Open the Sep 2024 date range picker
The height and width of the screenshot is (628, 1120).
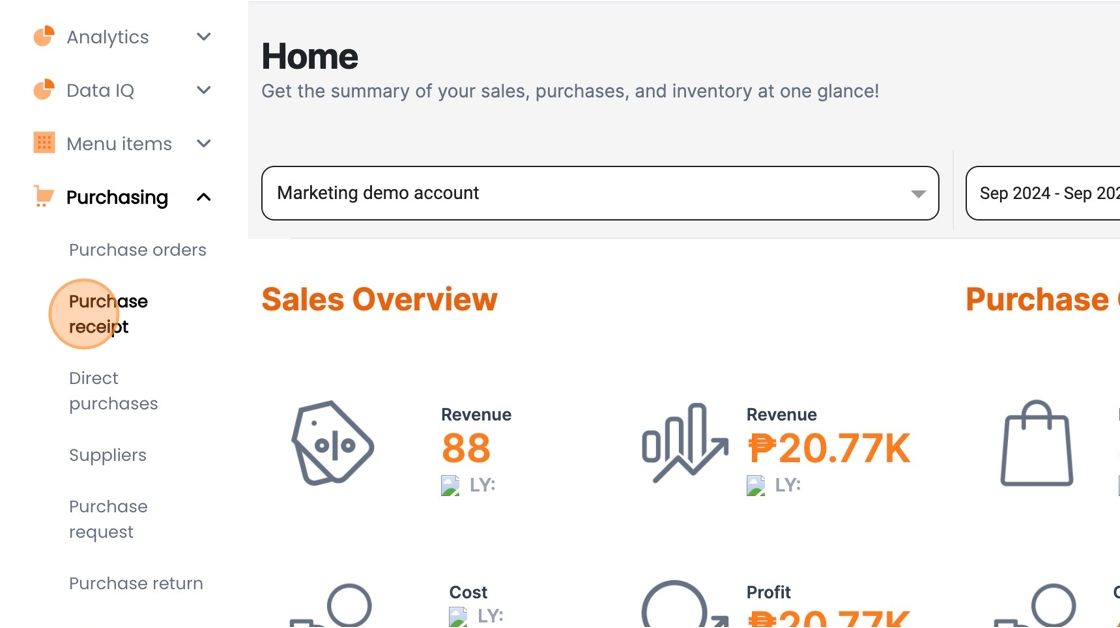click(x=1043, y=193)
